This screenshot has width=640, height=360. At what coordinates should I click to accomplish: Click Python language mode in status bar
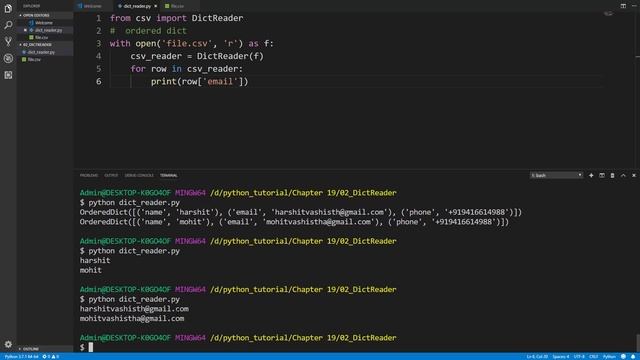(x=609, y=356)
